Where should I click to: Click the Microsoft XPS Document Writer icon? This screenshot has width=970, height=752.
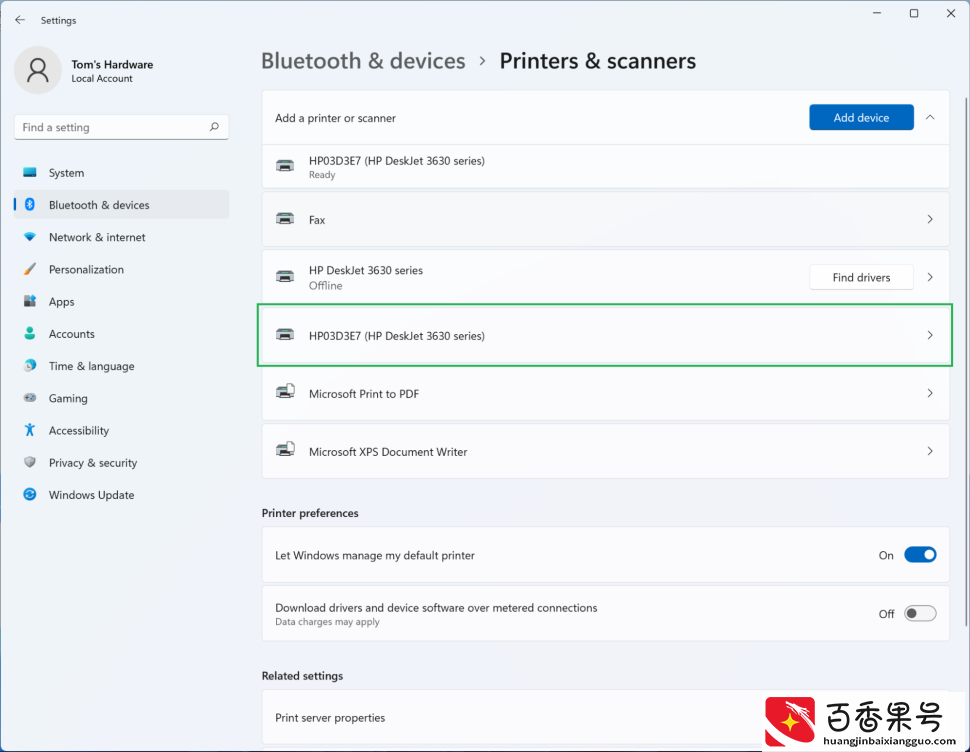[x=285, y=450]
